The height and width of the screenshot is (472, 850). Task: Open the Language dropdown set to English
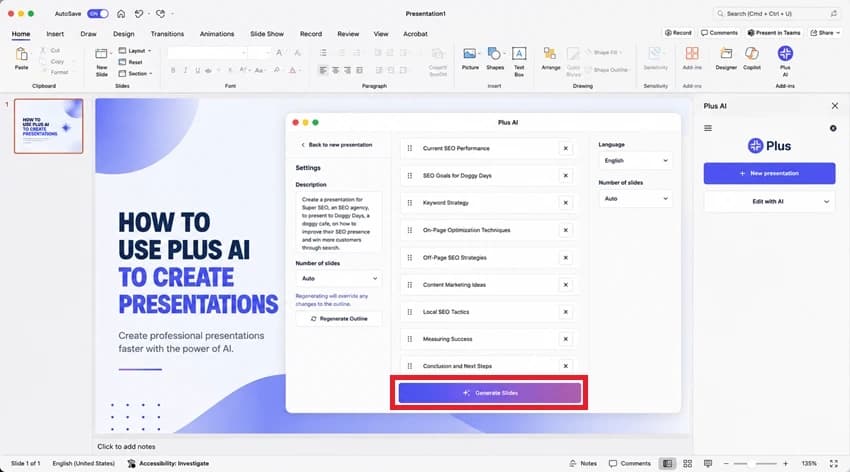pos(635,161)
